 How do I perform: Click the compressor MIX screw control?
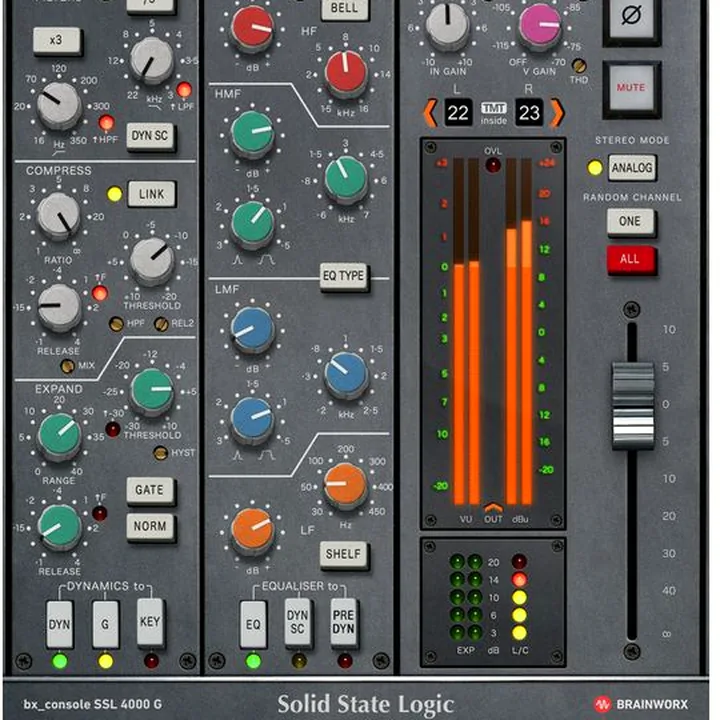coord(68,366)
